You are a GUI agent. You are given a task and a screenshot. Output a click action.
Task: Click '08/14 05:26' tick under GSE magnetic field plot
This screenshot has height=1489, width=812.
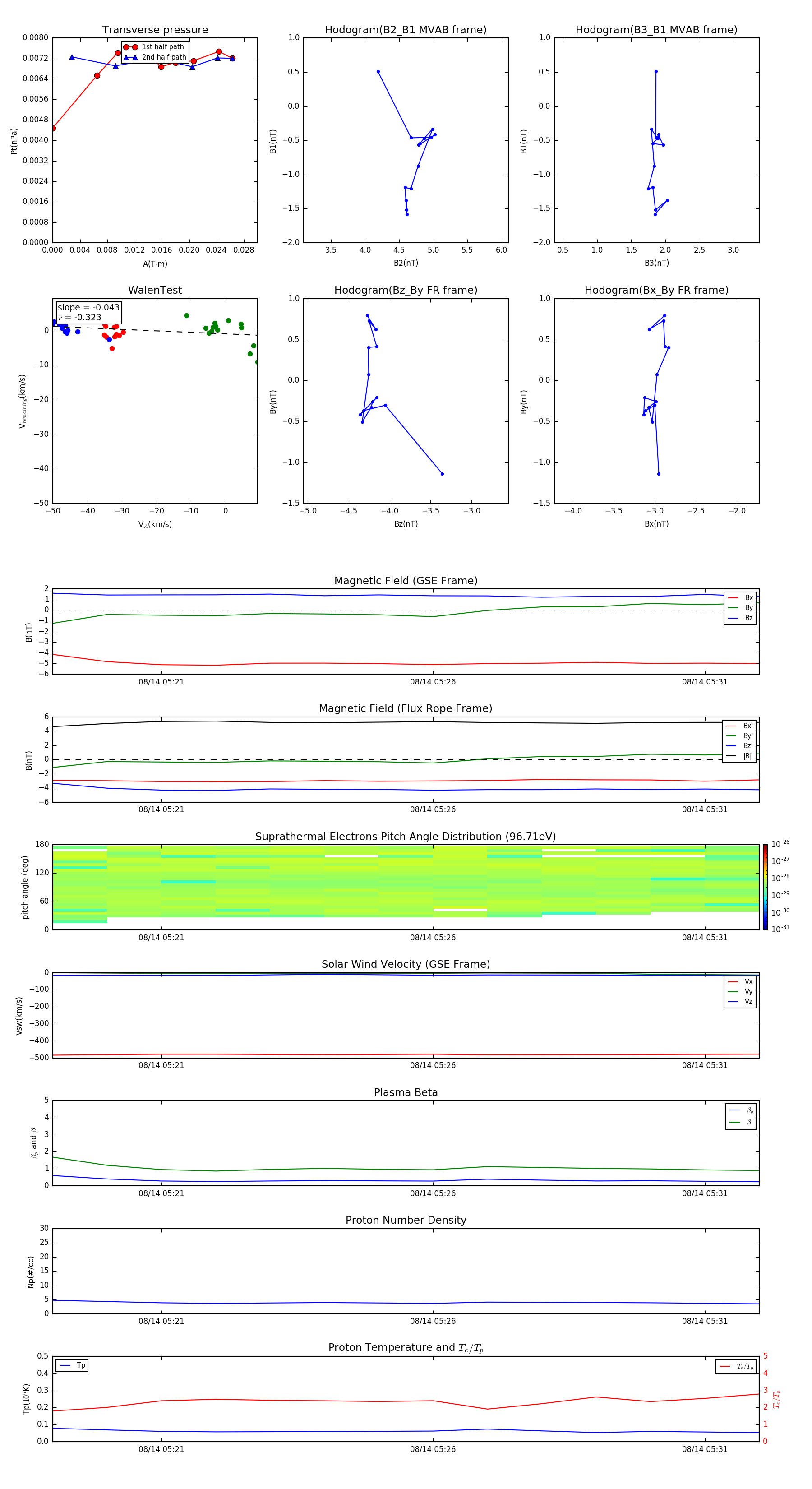[x=433, y=681]
